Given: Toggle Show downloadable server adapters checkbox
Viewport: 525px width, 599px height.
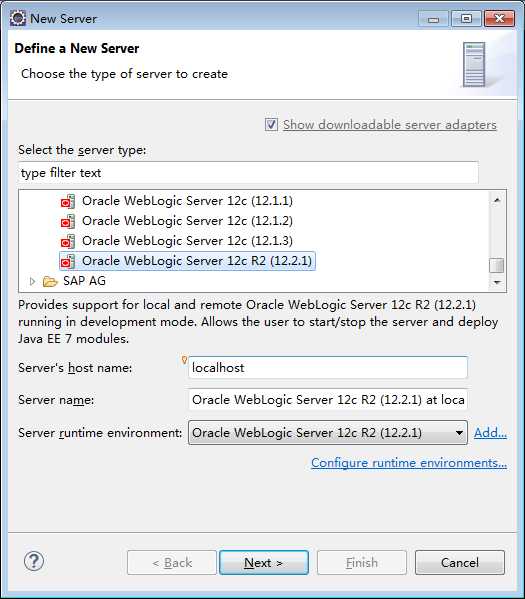Looking at the screenshot, I should (271, 125).
